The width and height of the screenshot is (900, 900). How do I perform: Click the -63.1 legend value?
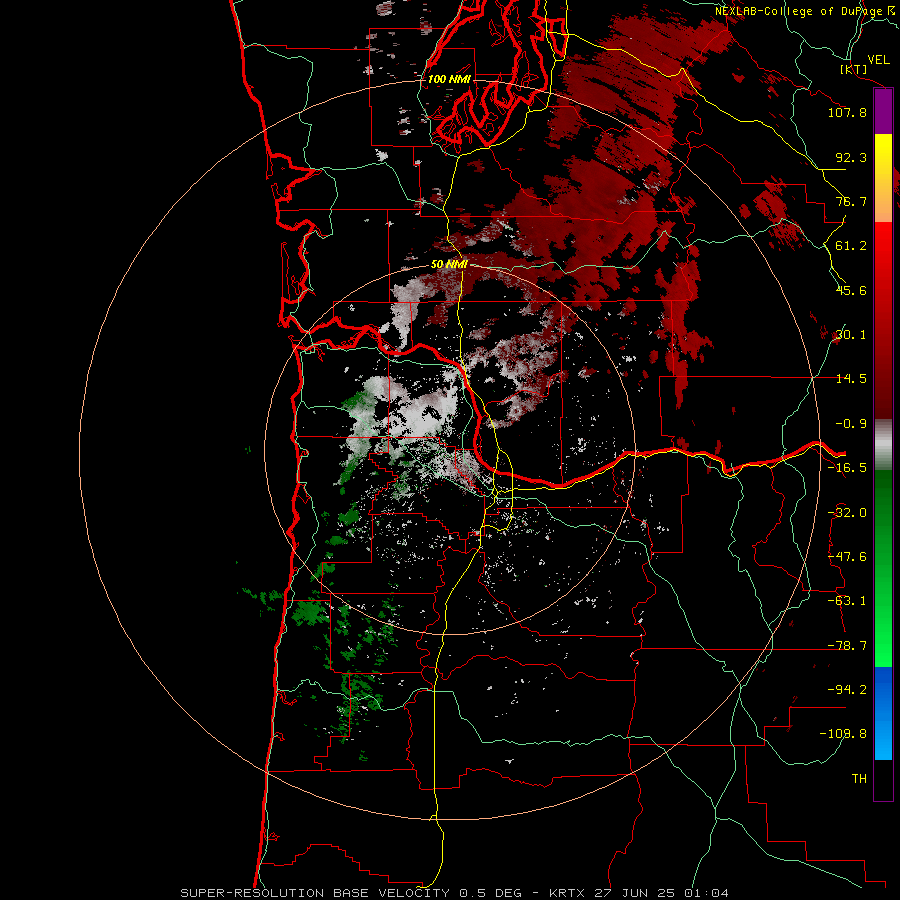click(x=847, y=601)
